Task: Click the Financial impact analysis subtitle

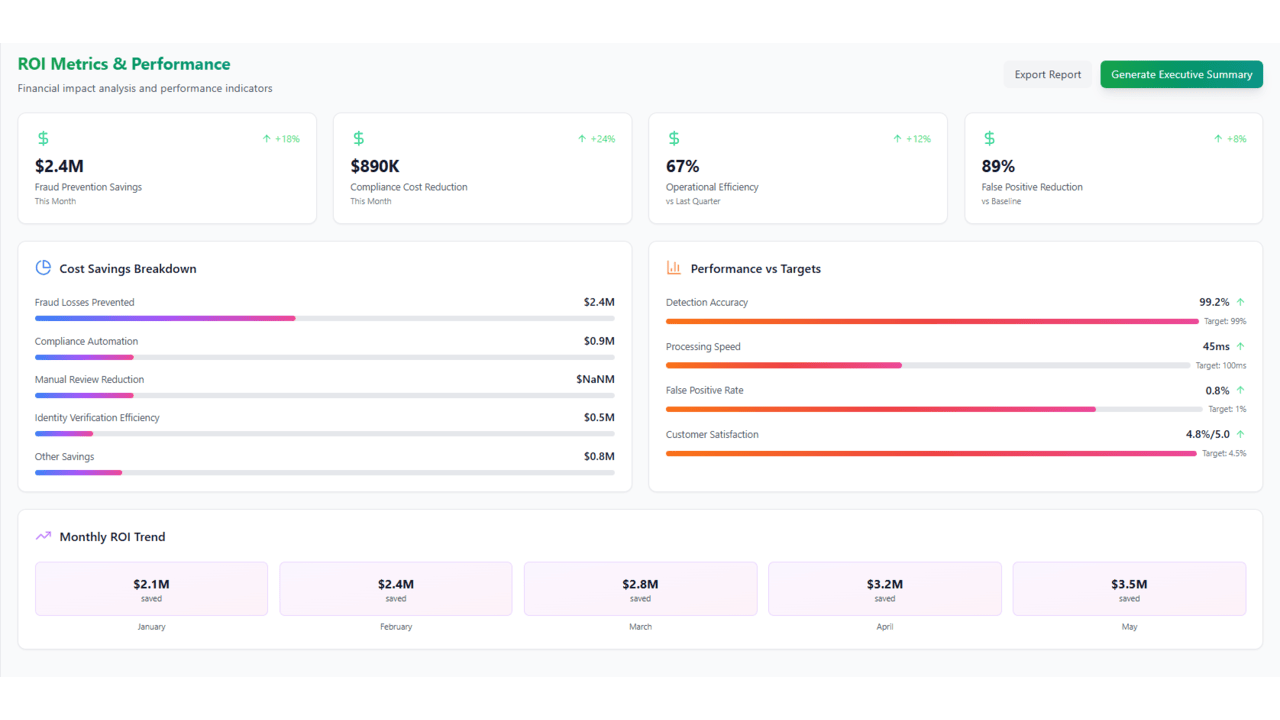Action: pos(145,88)
